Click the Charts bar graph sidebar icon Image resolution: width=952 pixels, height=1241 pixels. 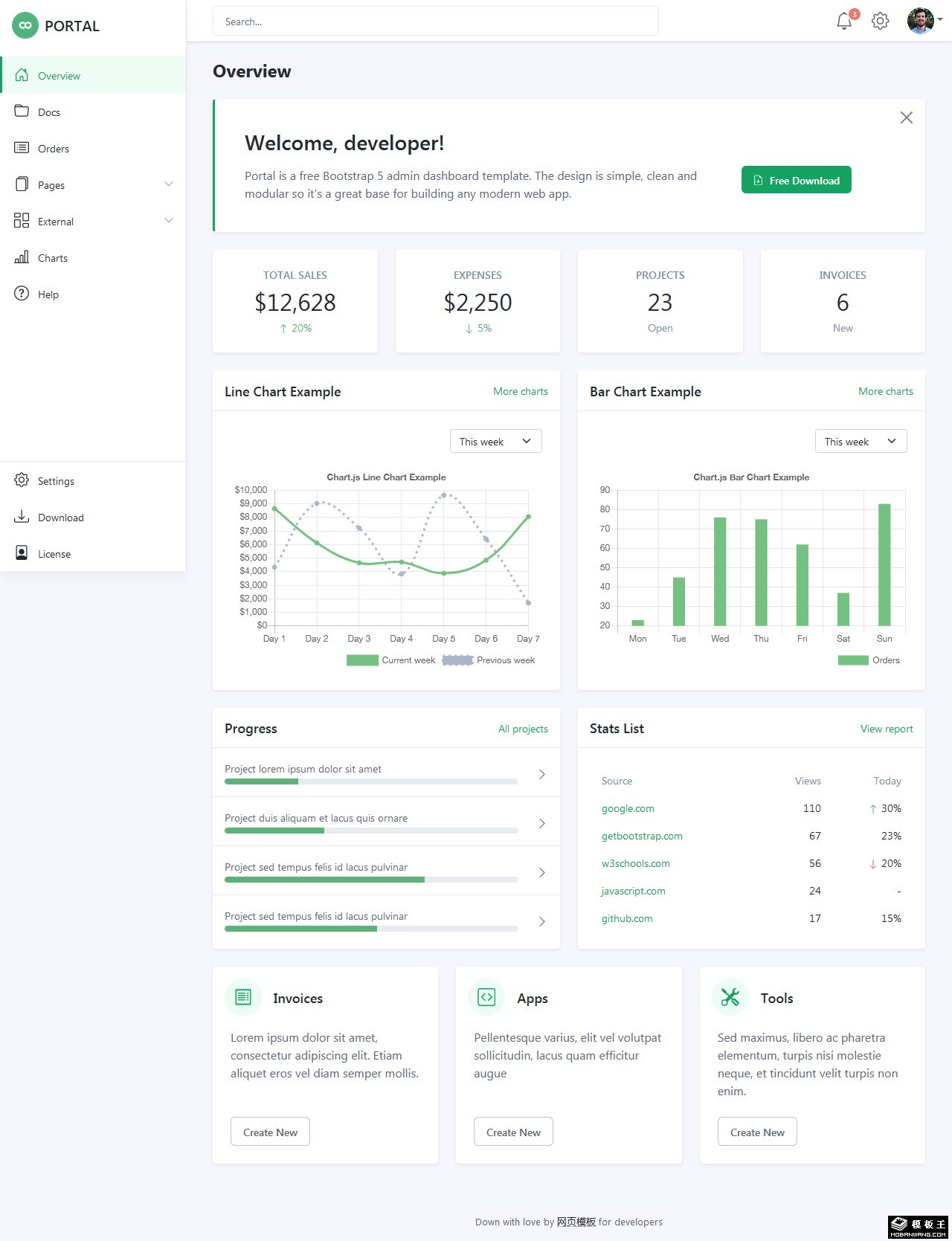[22, 257]
